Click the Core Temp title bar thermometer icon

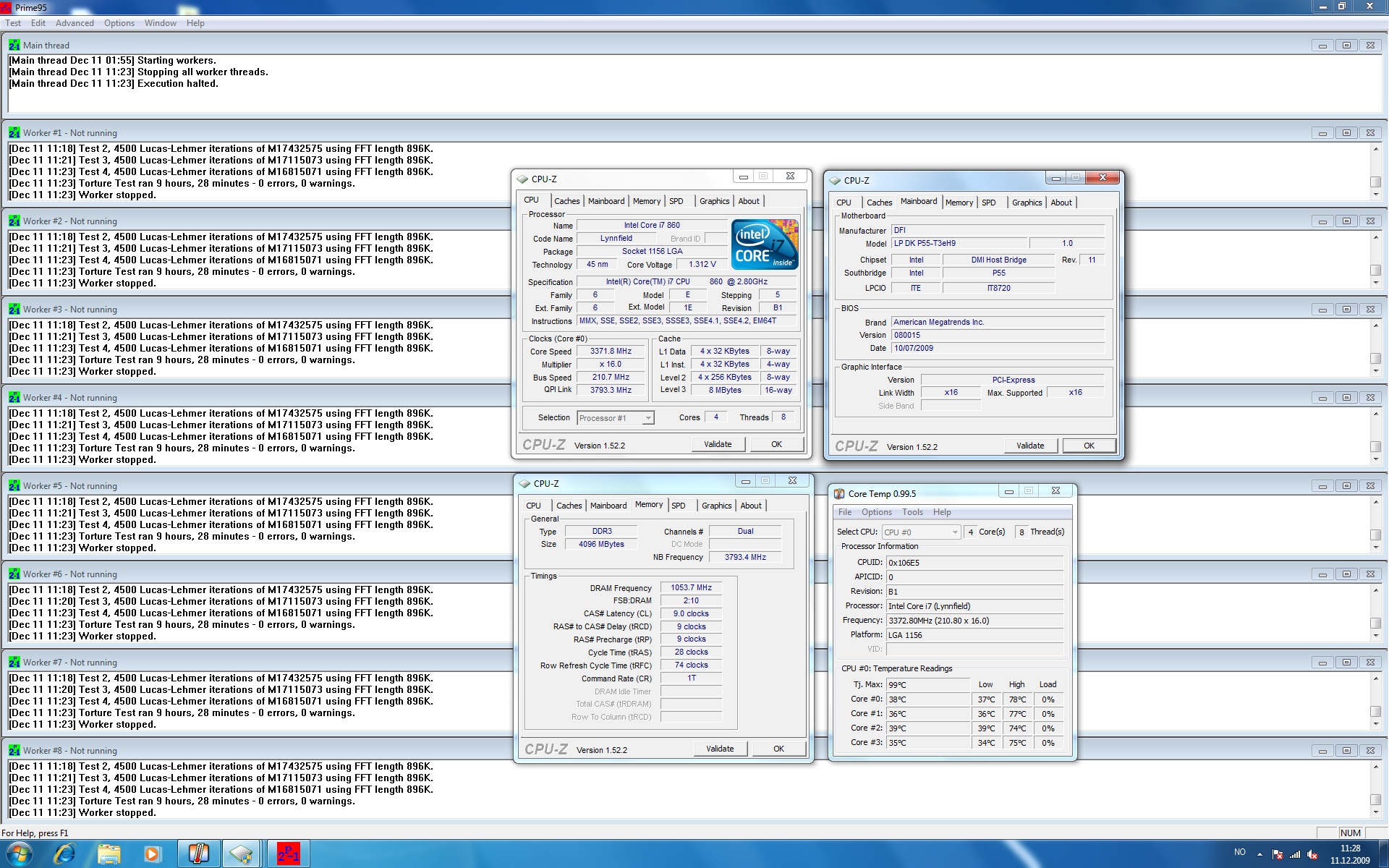pos(839,493)
